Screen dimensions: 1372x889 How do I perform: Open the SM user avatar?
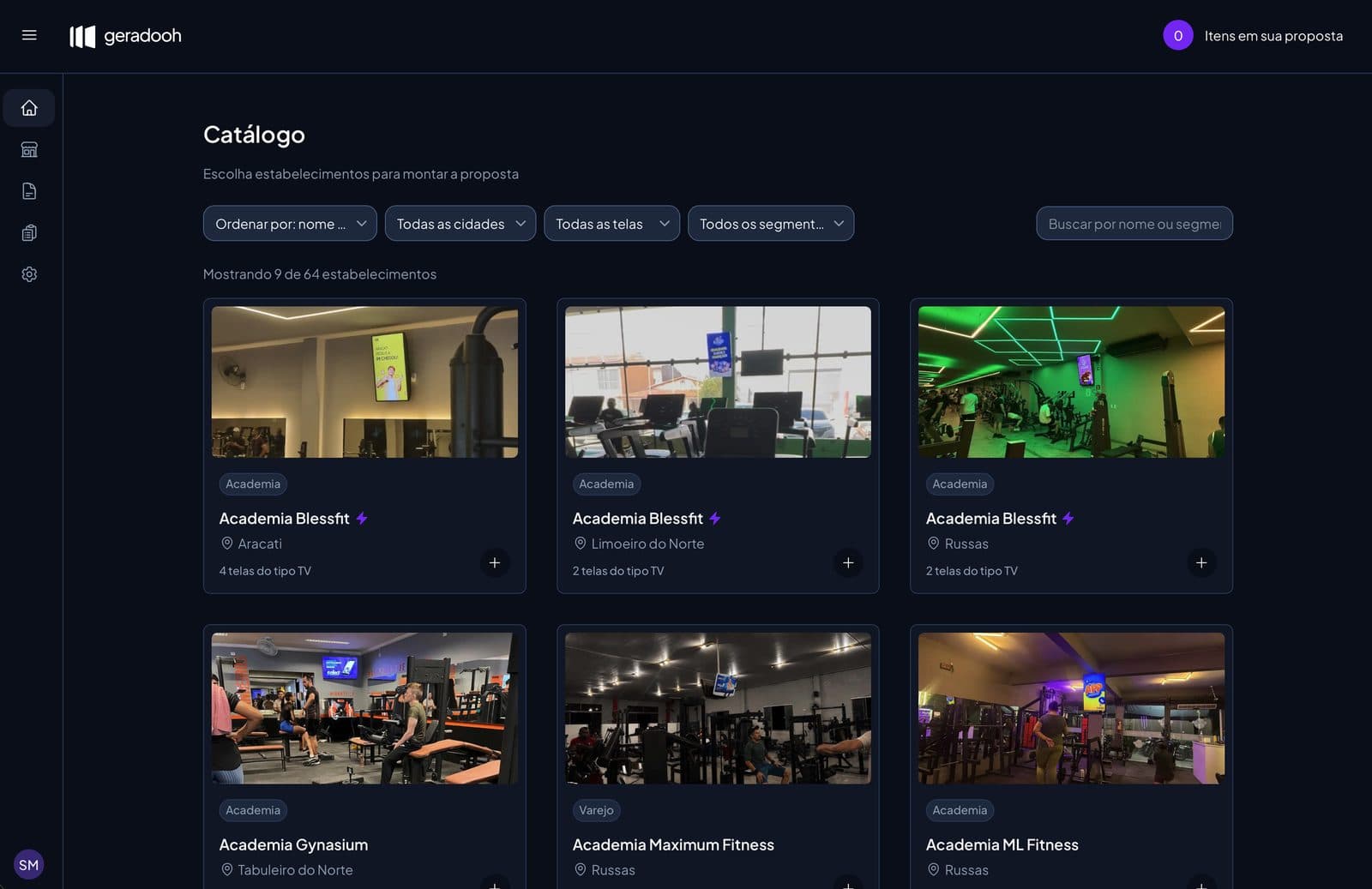point(29,865)
